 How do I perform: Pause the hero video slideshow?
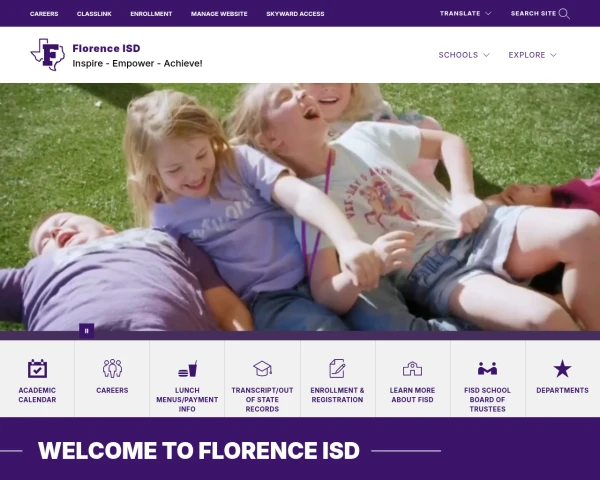tap(86, 331)
